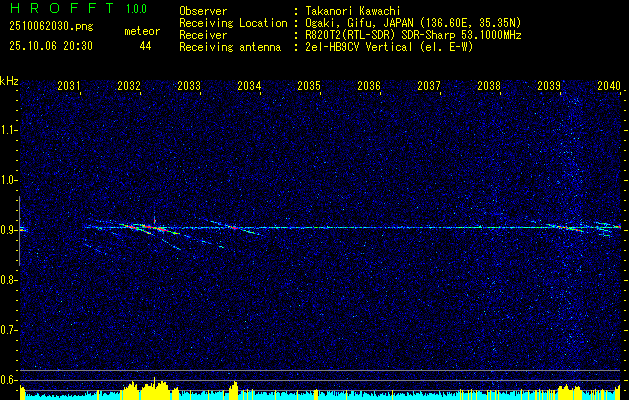Click the 1.1 kHz frequency label
Image resolution: width=629 pixels, height=400 pixels.
pos(7,130)
